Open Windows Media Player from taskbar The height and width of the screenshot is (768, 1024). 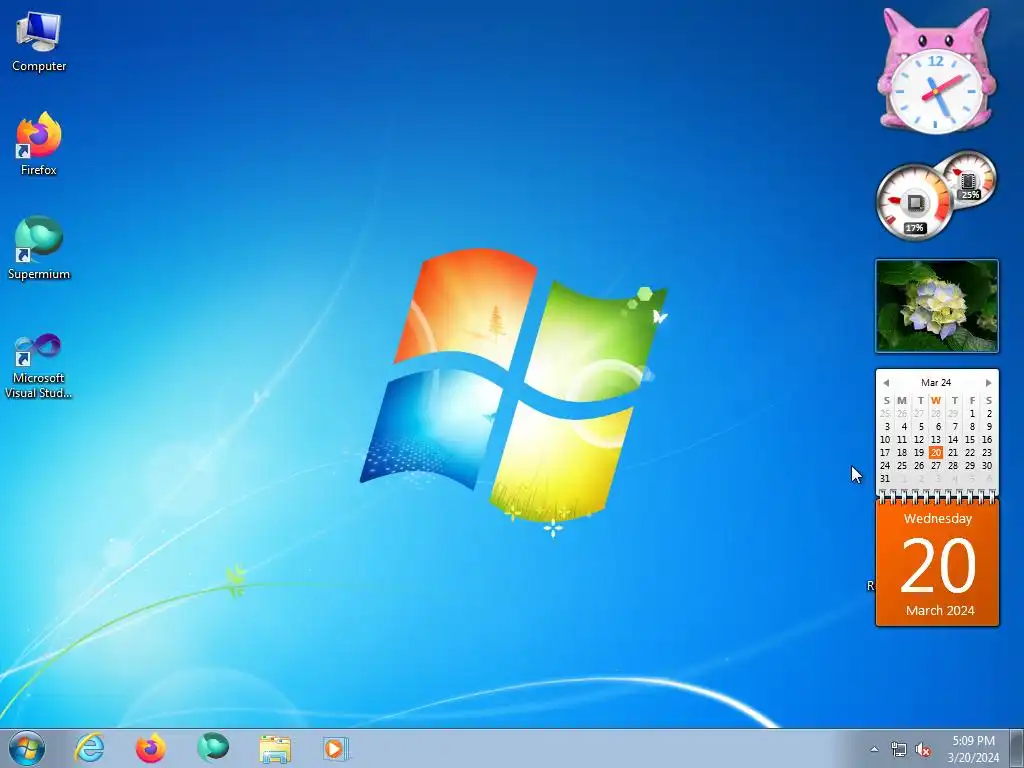[x=336, y=748]
